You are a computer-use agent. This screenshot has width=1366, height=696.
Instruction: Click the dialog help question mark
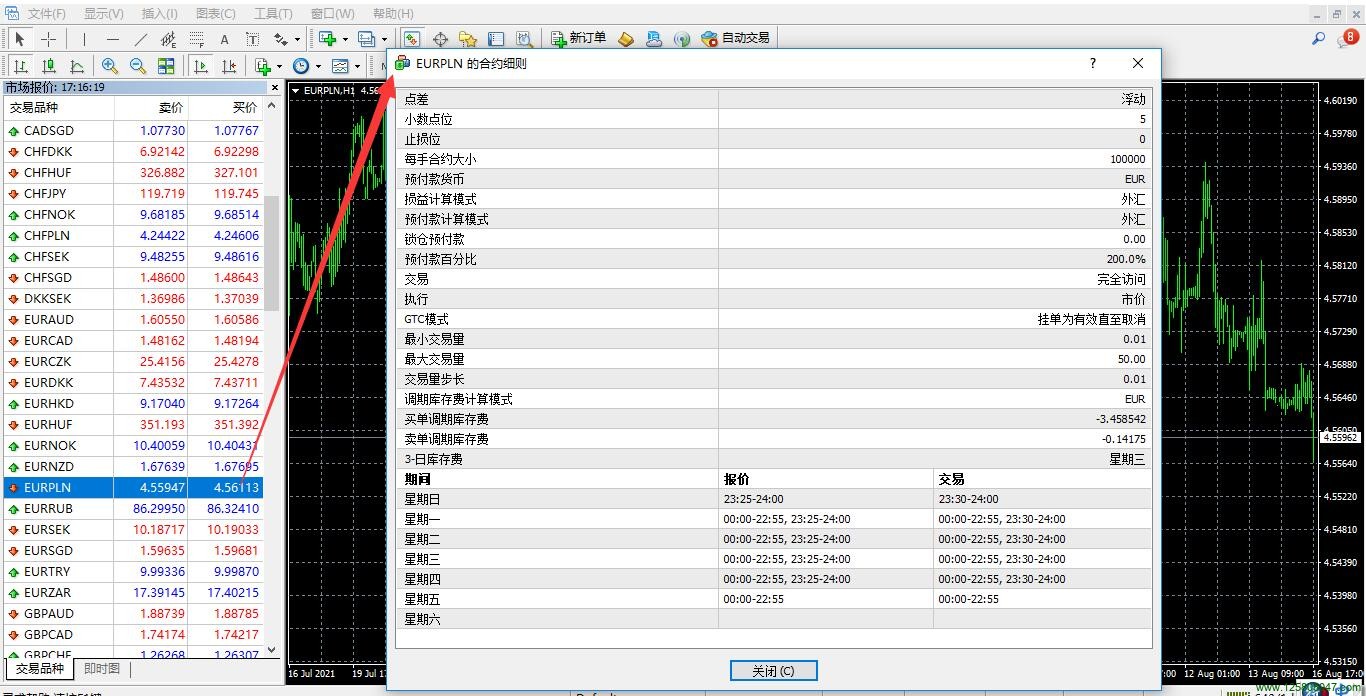click(1093, 63)
